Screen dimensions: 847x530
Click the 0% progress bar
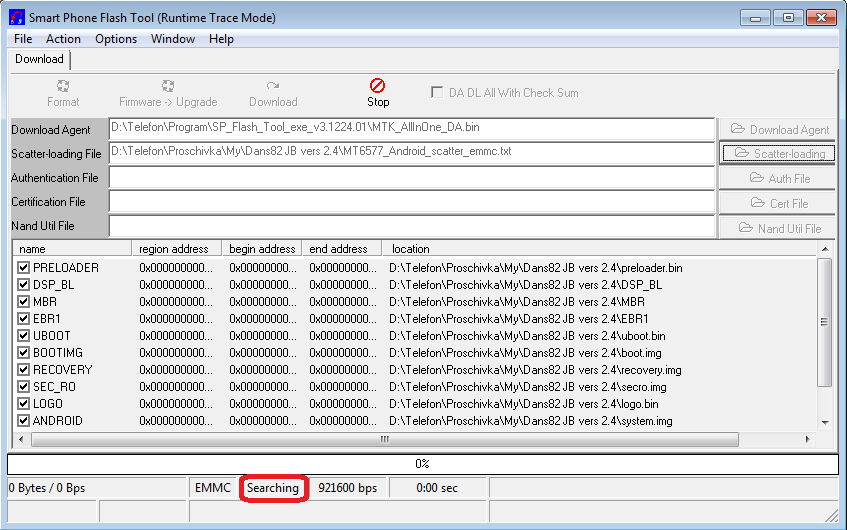coord(423,464)
